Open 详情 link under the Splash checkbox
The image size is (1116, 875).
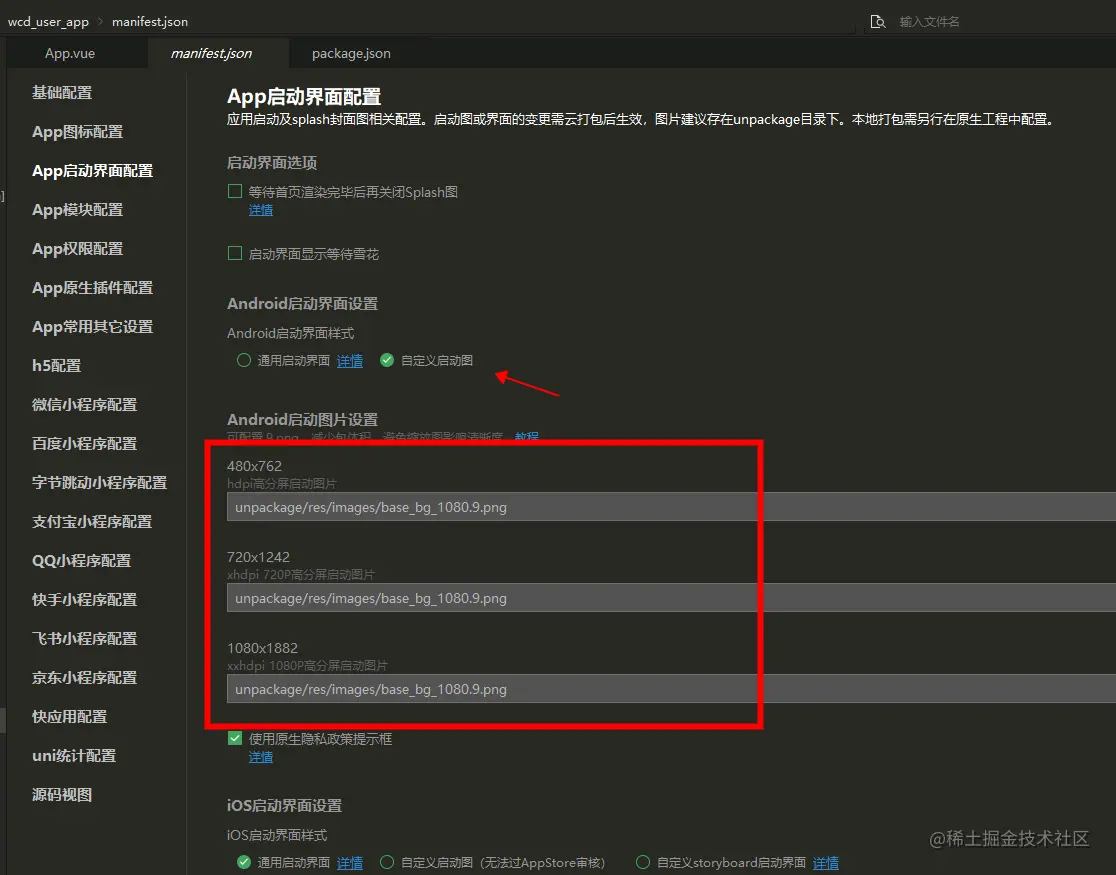[x=260, y=210]
